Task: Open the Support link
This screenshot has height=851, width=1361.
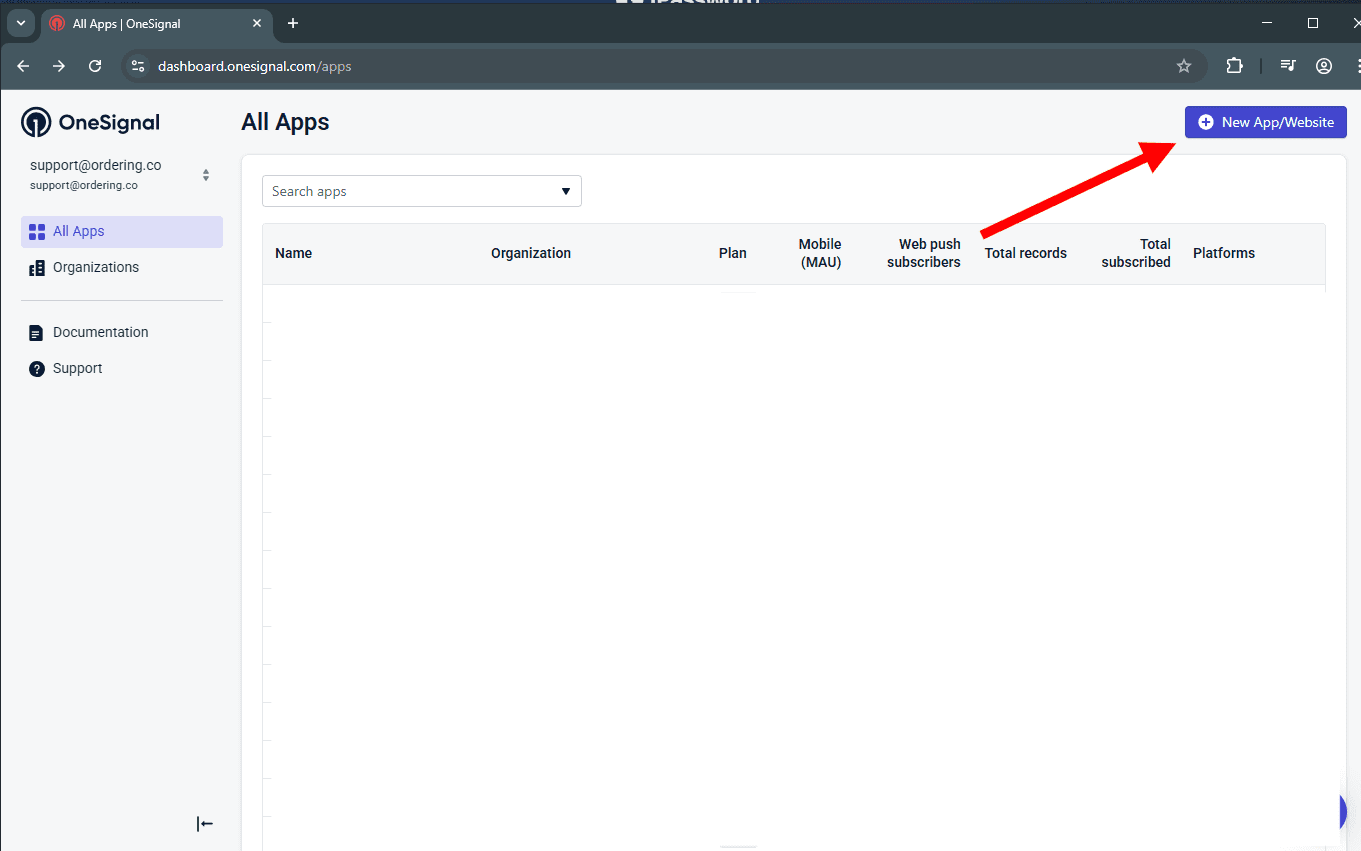Action: [77, 368]
